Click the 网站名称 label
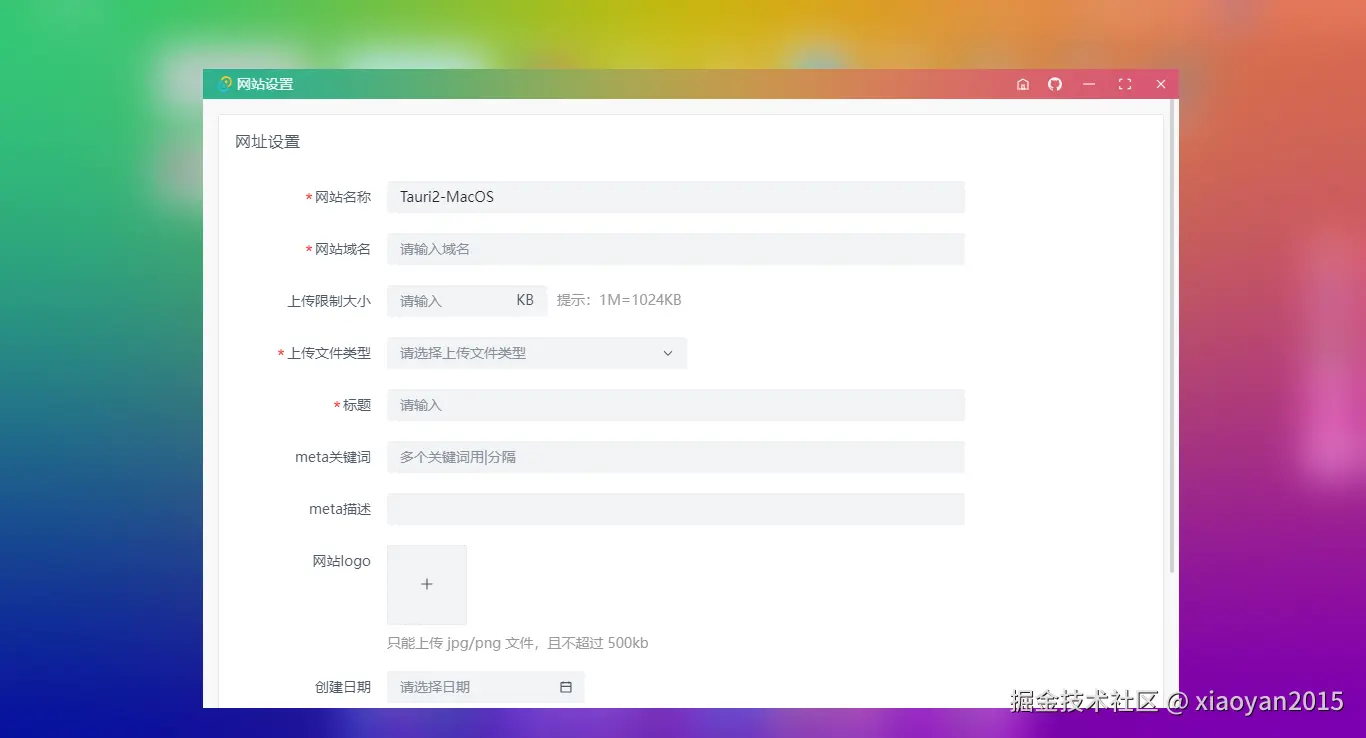The height and width of the screenshot is (738, 1366). [343, 197]
